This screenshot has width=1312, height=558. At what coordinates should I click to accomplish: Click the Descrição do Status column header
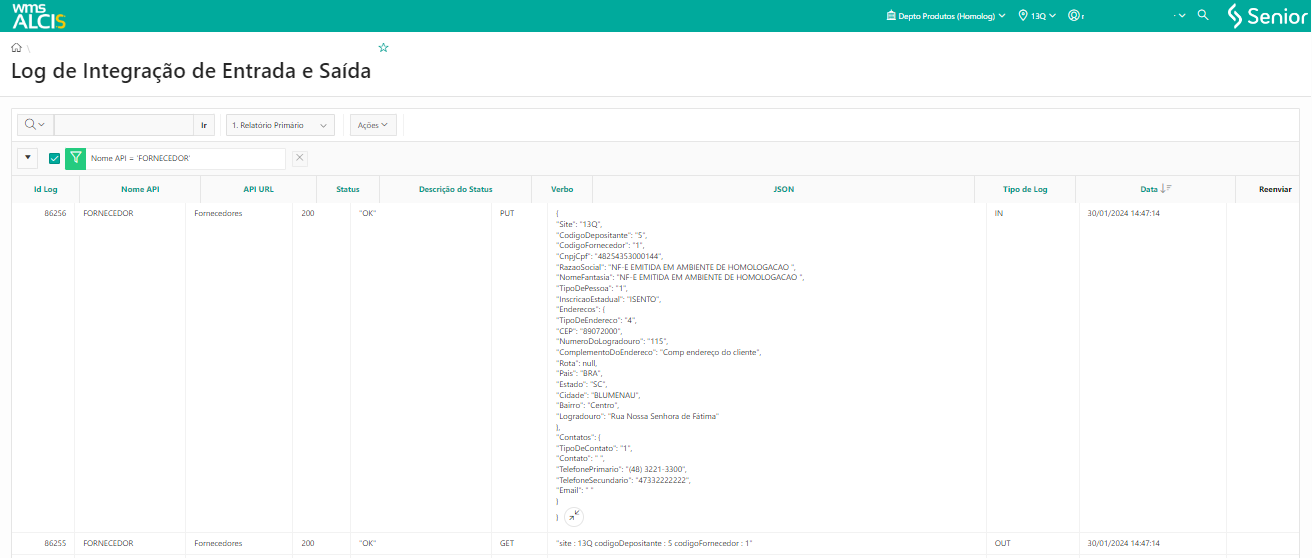456,189
